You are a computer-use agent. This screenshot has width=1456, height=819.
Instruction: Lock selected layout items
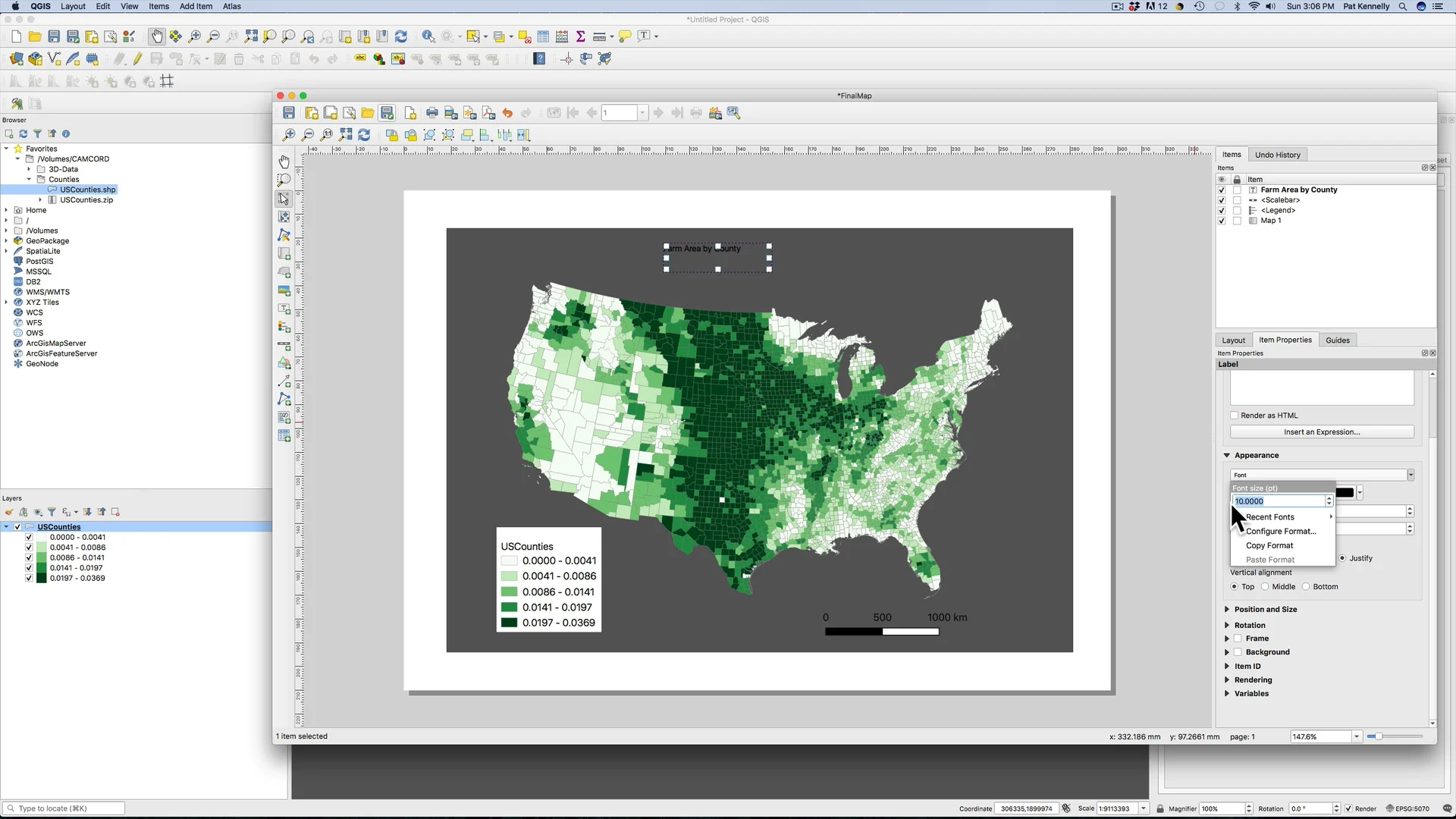392,135
